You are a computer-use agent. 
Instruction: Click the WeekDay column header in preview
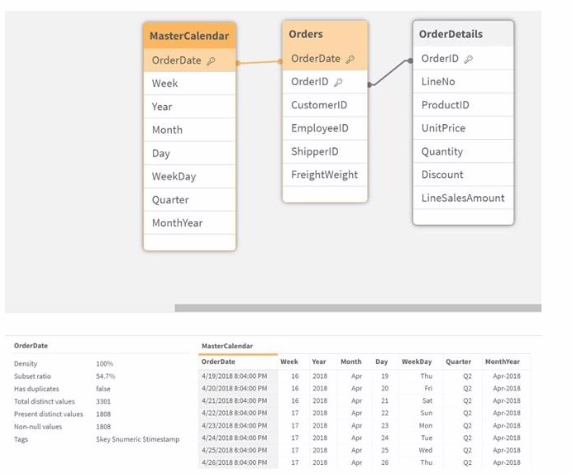417,362
